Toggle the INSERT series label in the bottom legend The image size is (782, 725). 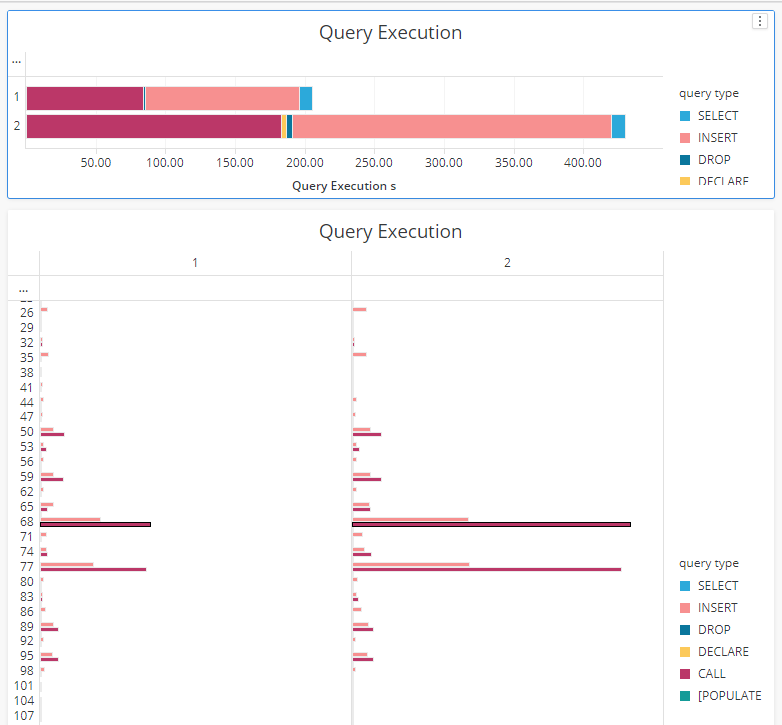click(717, 608)
